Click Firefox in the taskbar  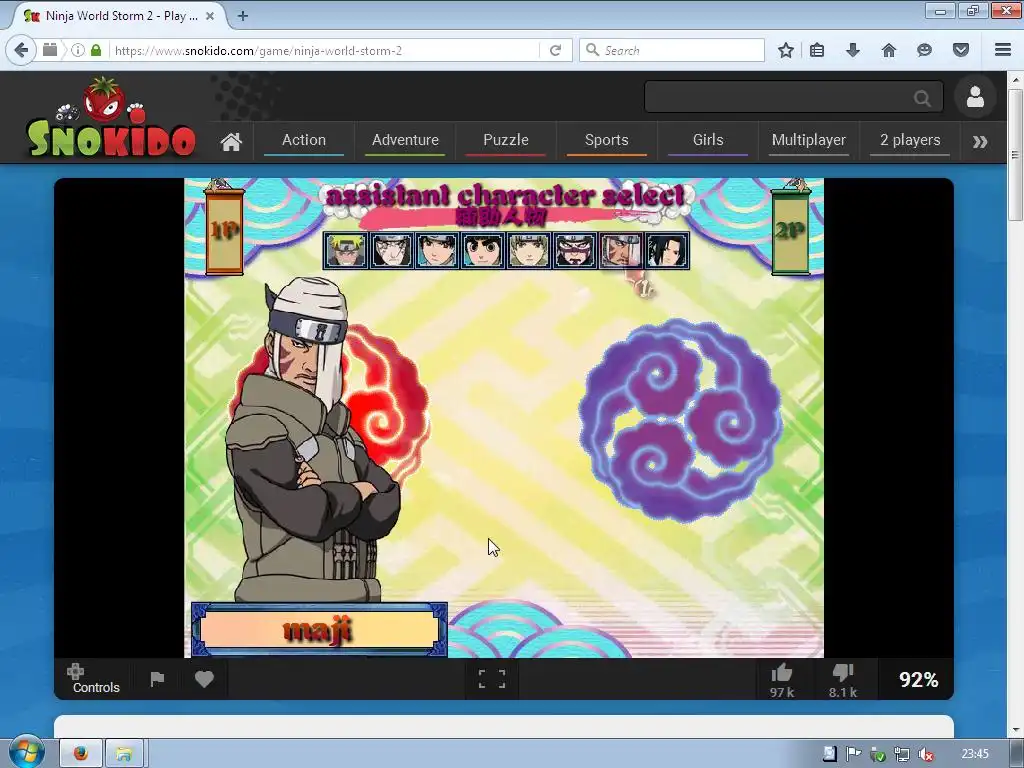pyautogui.click(x=80, y=754)
